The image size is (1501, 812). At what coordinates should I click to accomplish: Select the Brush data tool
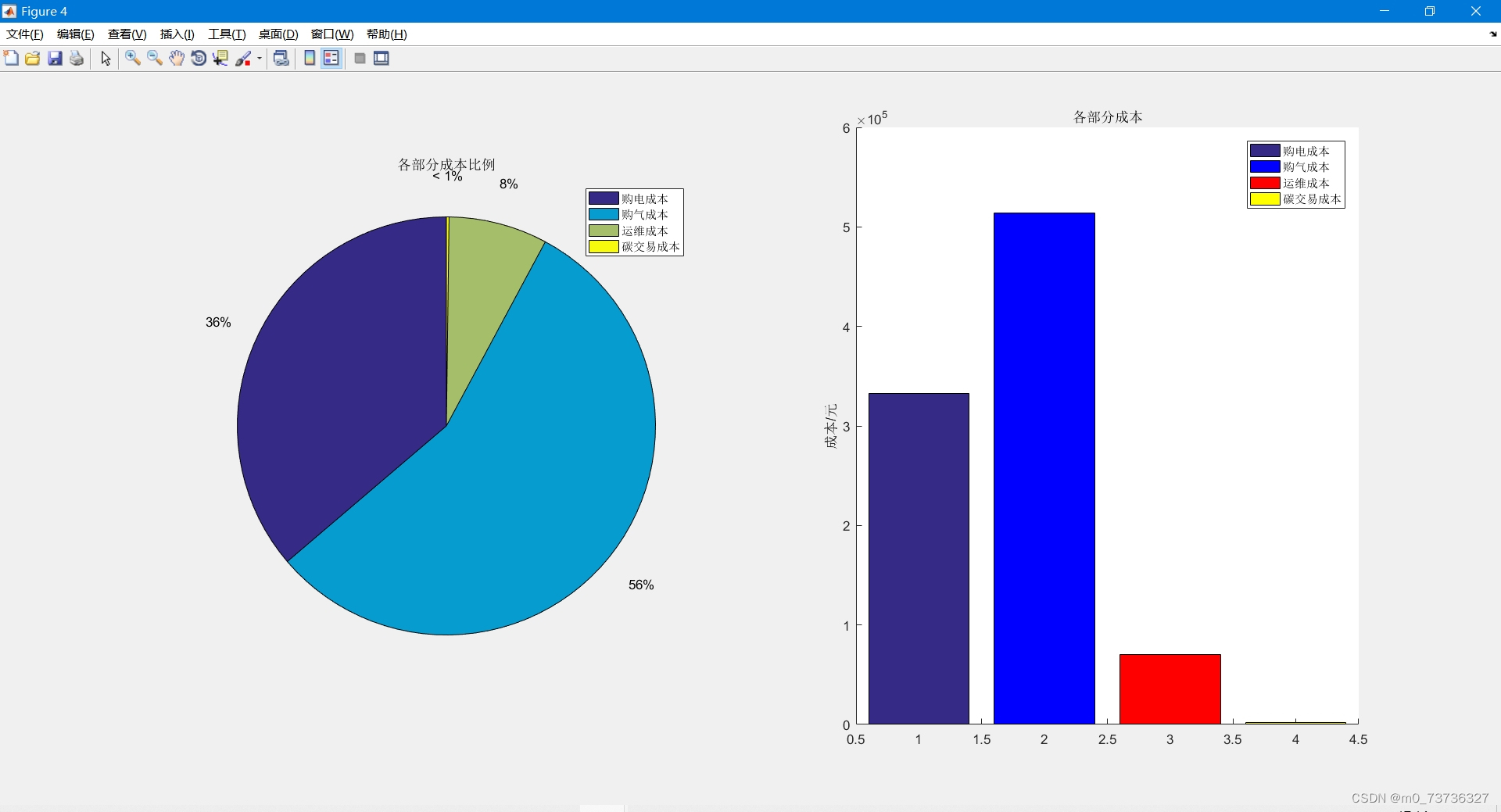click(x=243, y=59)
